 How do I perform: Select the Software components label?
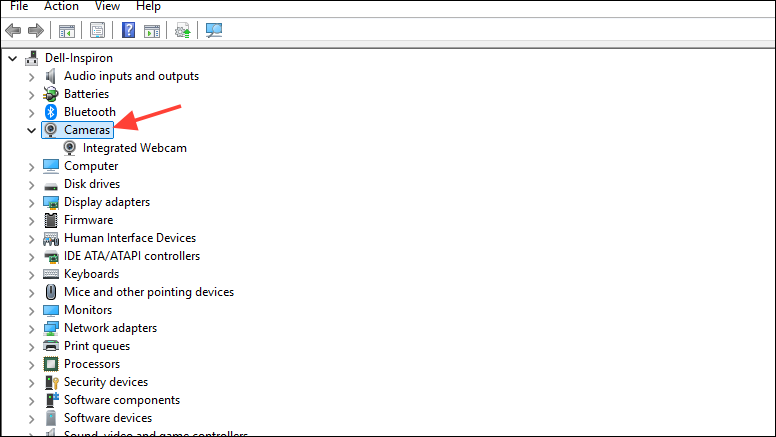click(122, 400)
